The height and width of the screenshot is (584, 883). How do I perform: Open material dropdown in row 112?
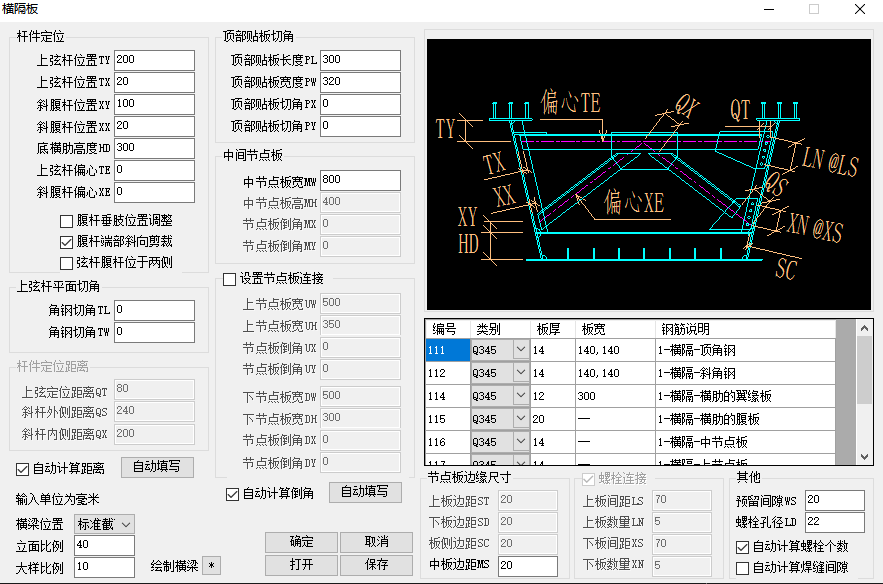click(520, 373)
